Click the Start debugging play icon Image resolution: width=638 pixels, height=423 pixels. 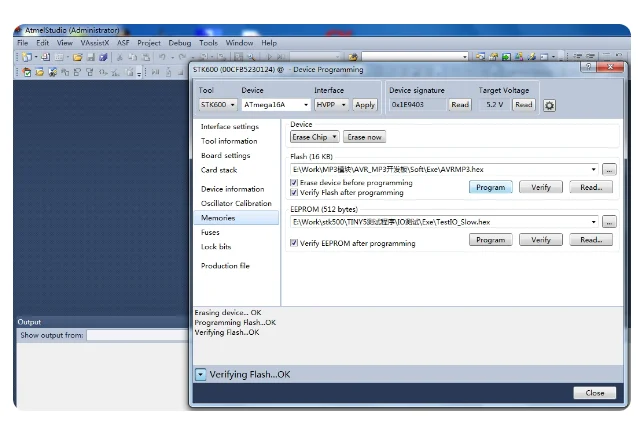coord(269,57)
